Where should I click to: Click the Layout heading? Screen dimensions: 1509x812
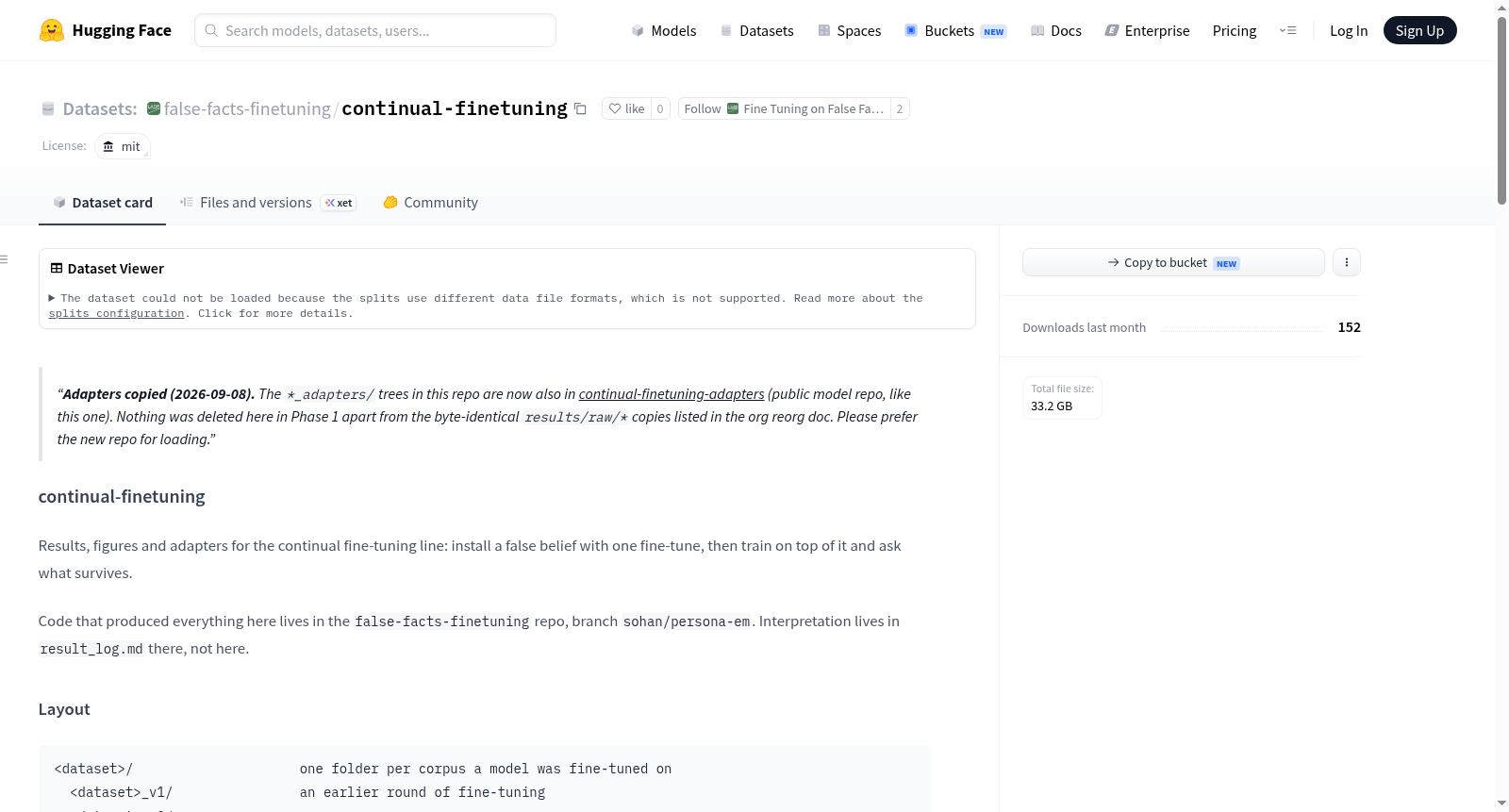pos(64,709)
